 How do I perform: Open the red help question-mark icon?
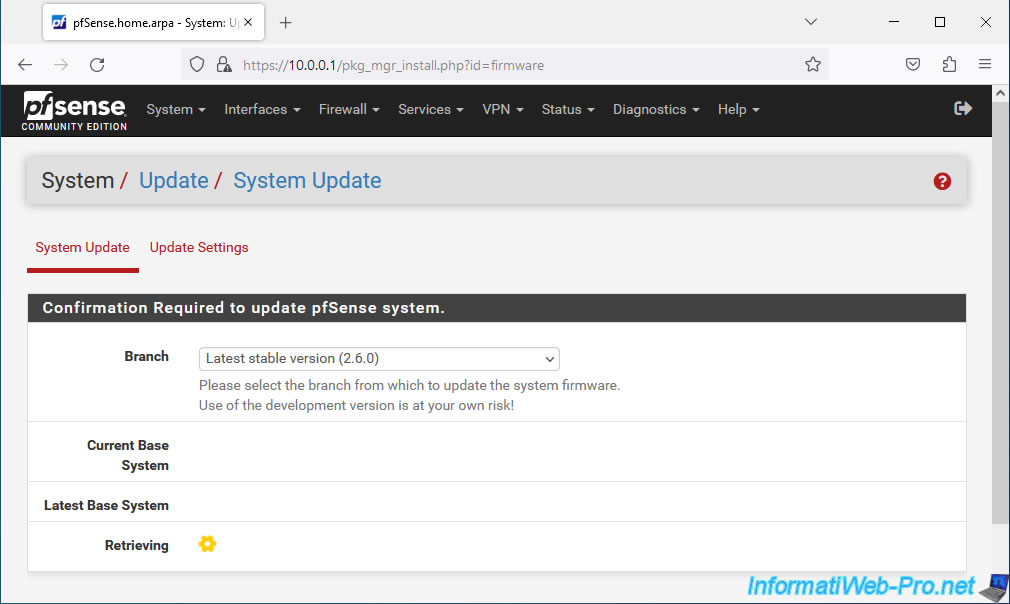click(942, 182)
